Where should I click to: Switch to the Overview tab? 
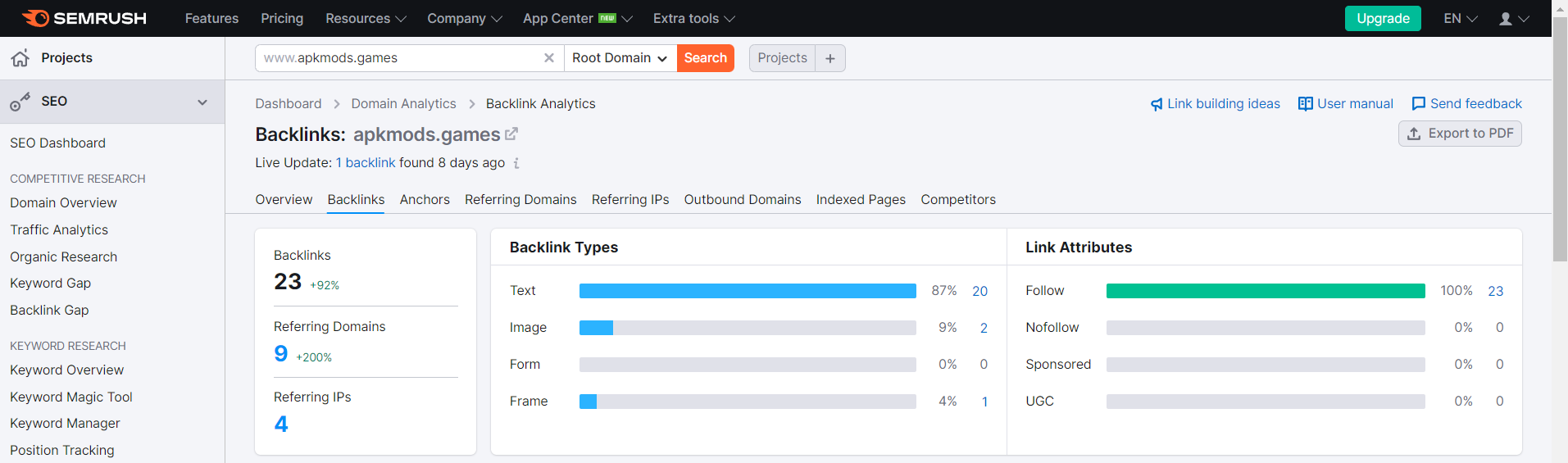[x=284, y=199]
